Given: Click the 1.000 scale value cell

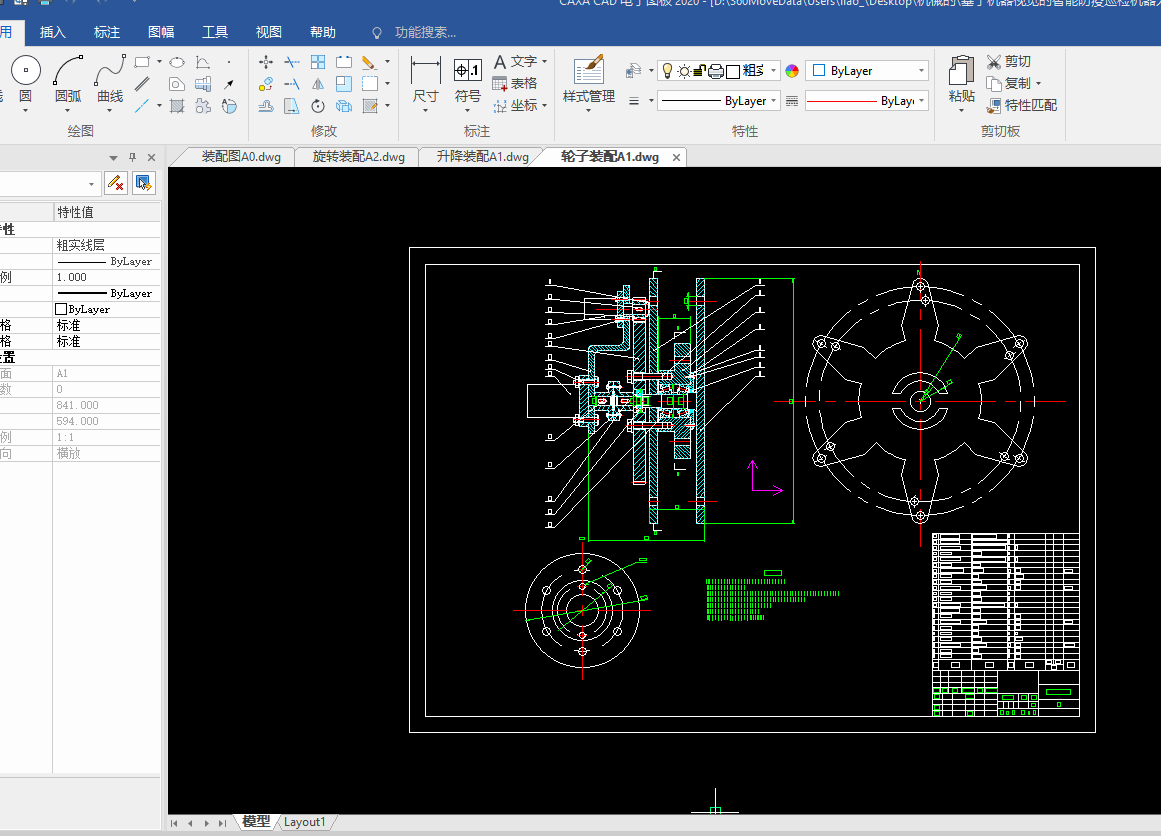Looking at the screenshot, I should (x=107, y=277).
